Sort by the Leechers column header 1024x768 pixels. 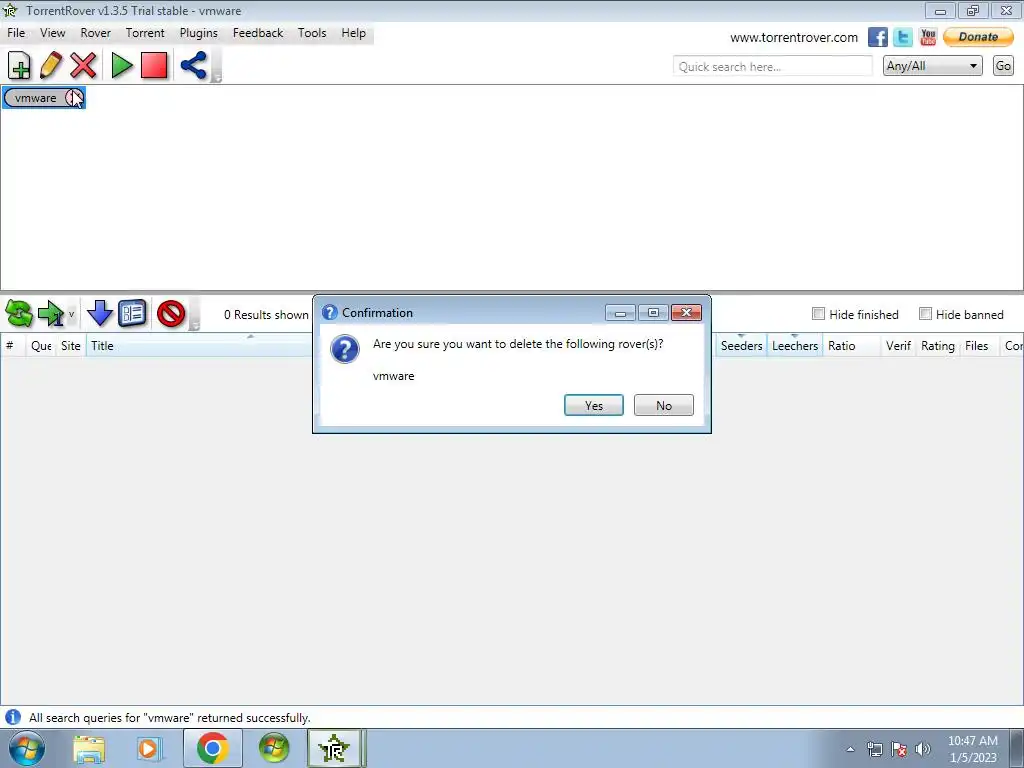tap(795, 346)
